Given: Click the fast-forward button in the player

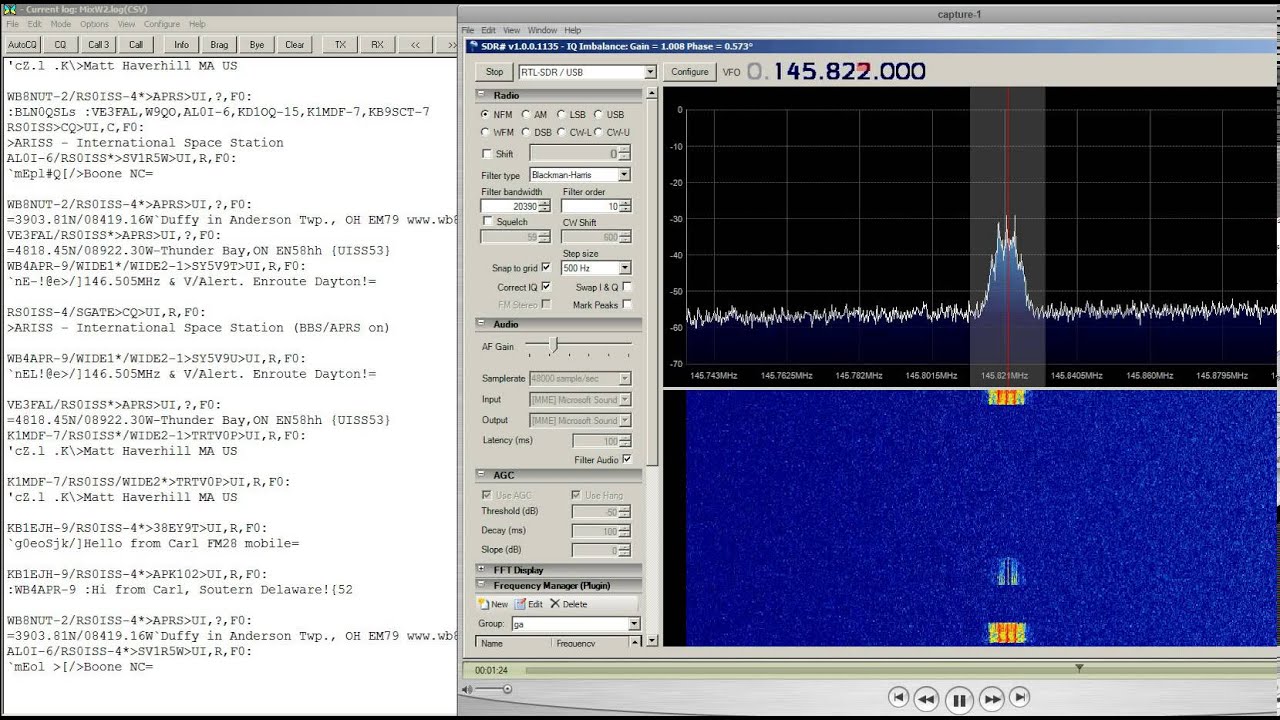Looking at the screenshot, I should [991, 699].
